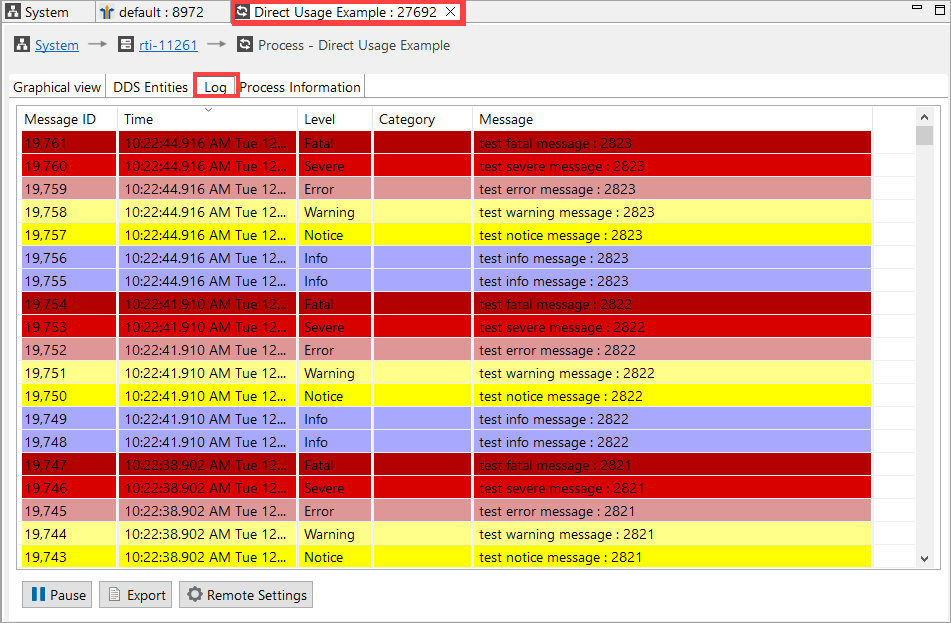951x623 pixels.
Task: Click message 'test fatal message : 2821'
Action: (555, 465)
